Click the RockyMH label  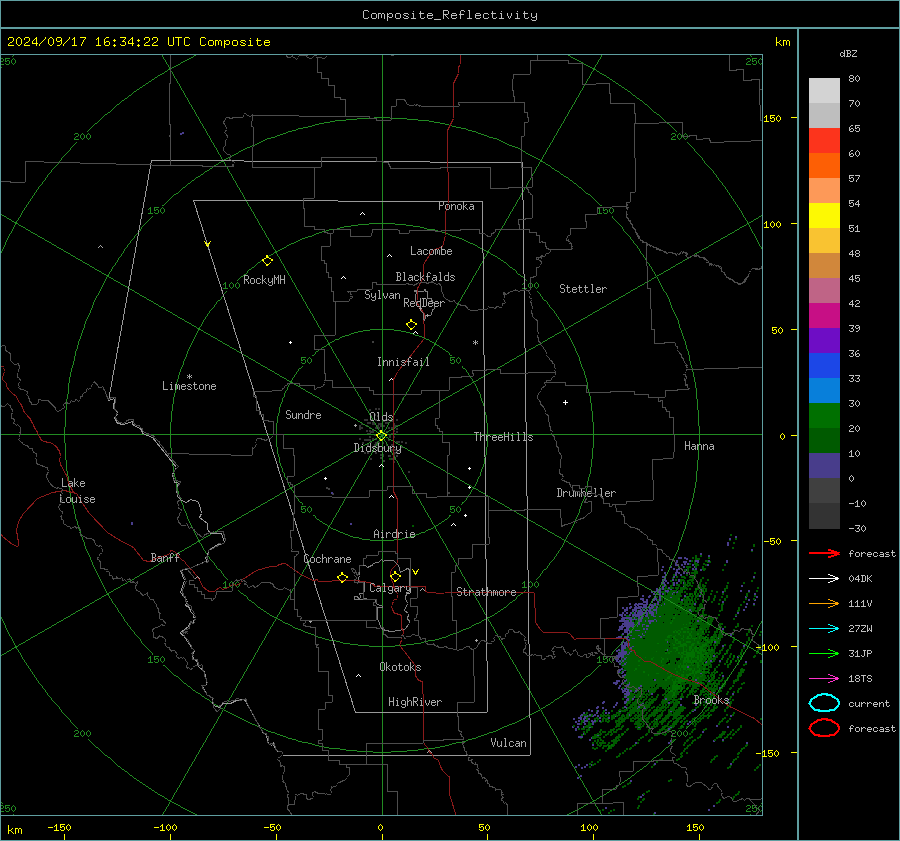click(x=264, y=280)
